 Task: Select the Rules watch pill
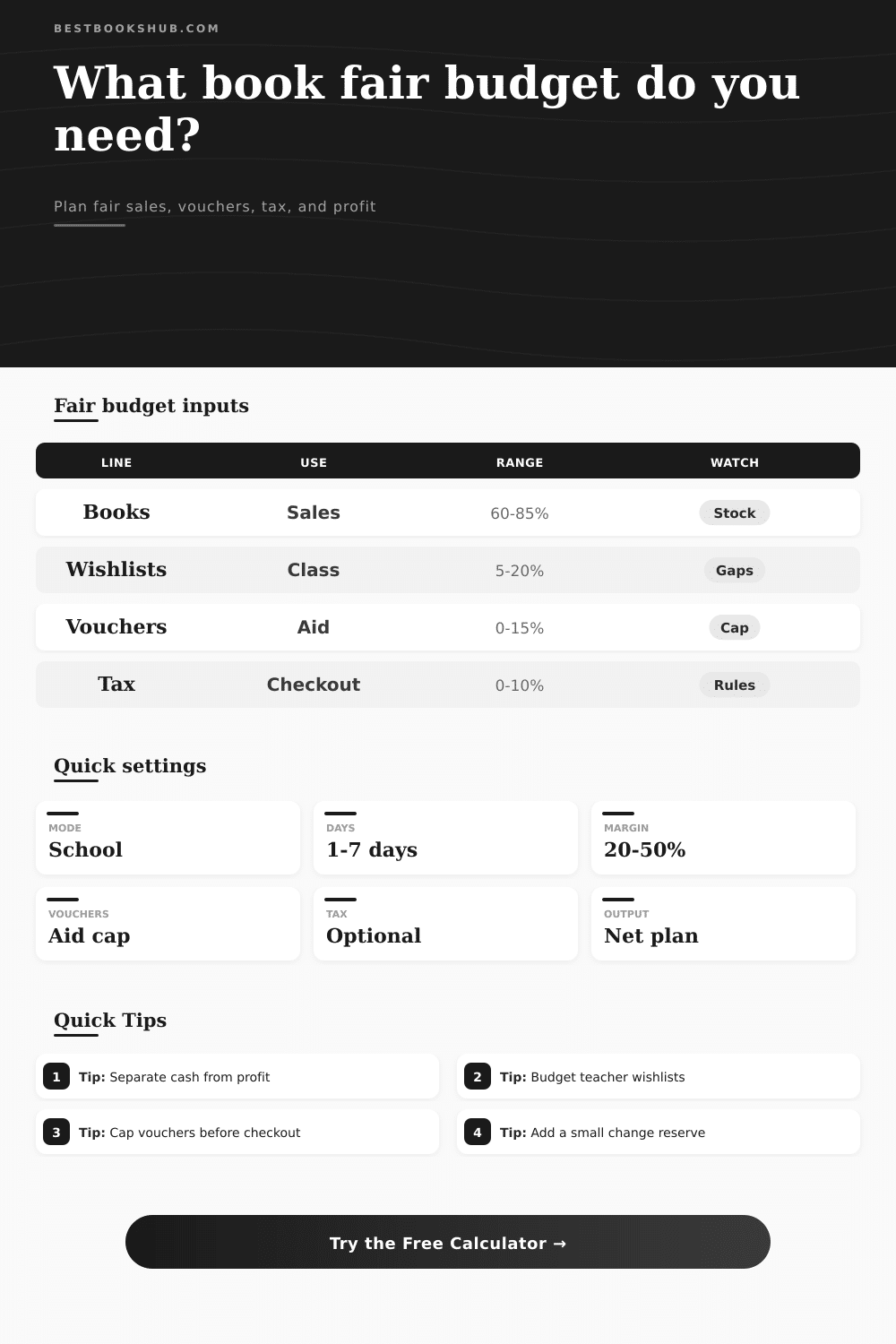pyautogui.click(x=735, y=685)
